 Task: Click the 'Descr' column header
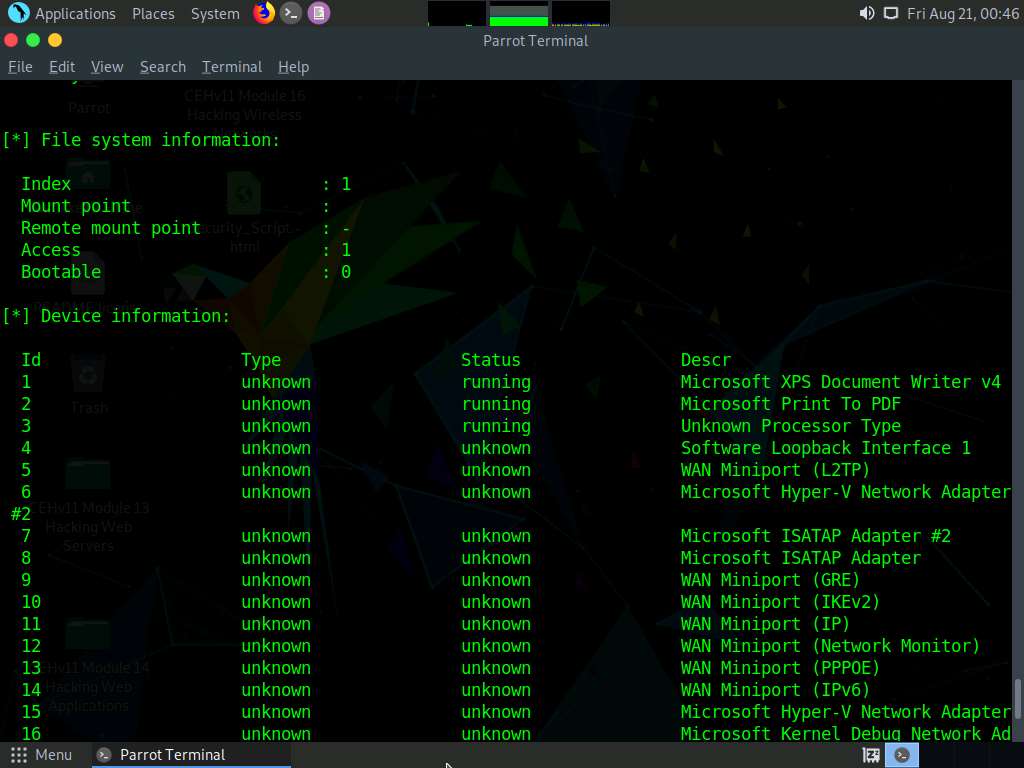click(706, 360)
